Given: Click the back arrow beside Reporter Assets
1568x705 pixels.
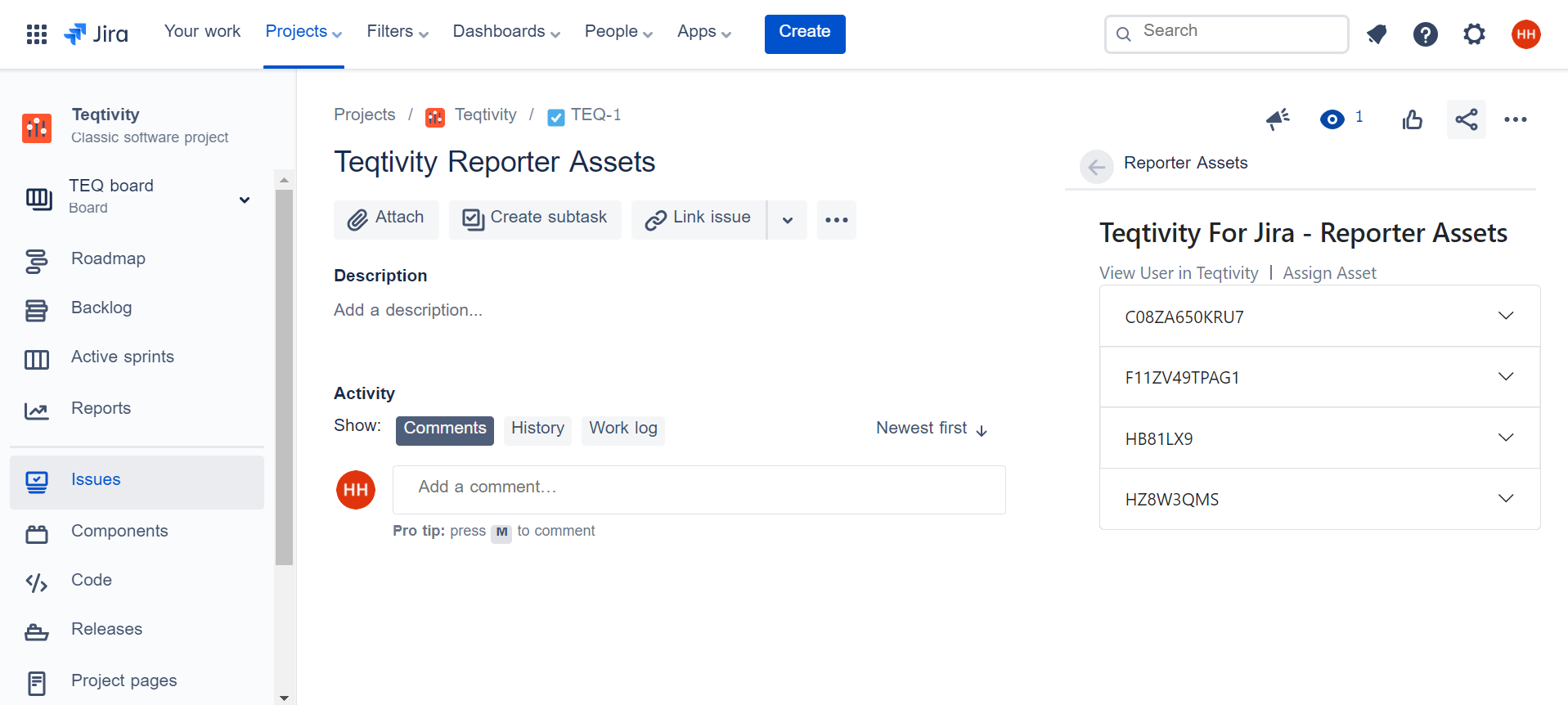Looking at the screenshot, I should 1097,168.
